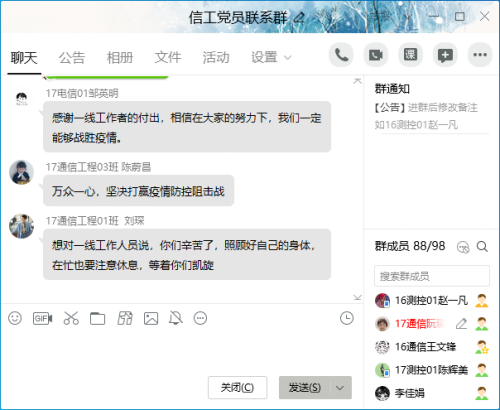Viewport: 500px width, 410px height.
Task: Start a group video call
Action: click(x=376, y=55)
